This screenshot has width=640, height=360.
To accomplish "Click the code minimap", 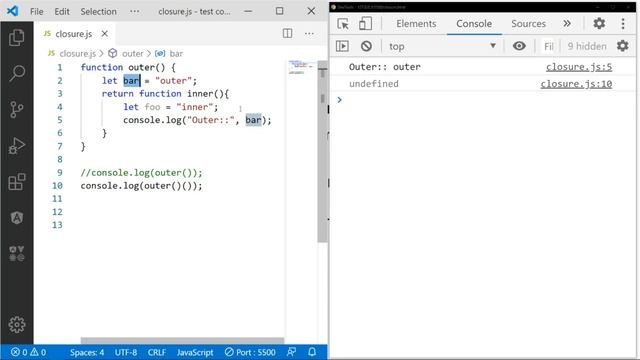I will pyautogui.click(x=301, y=67).
